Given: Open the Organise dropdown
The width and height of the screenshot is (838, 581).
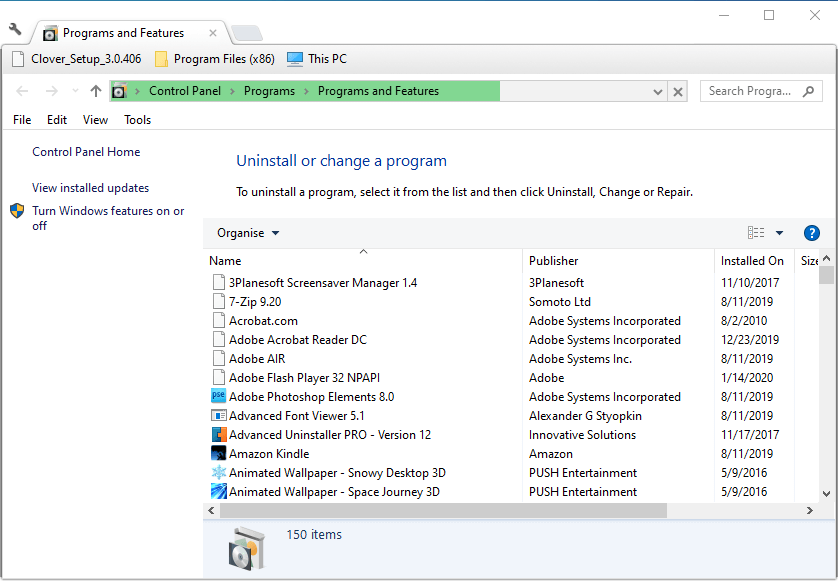Looking at the screenshot, I should point(246,232).
